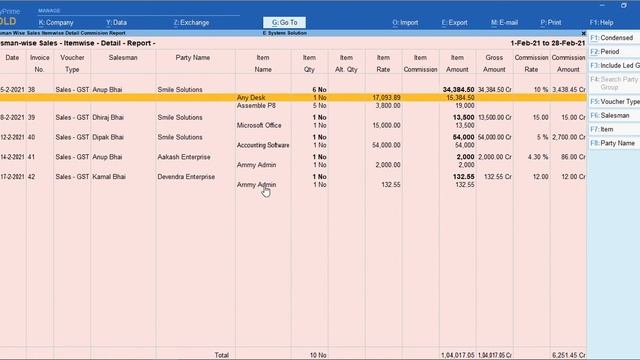Click commission amount 2,700.00 Cr
The height and width of the screenshot is (360, 640).
(569, 137)
